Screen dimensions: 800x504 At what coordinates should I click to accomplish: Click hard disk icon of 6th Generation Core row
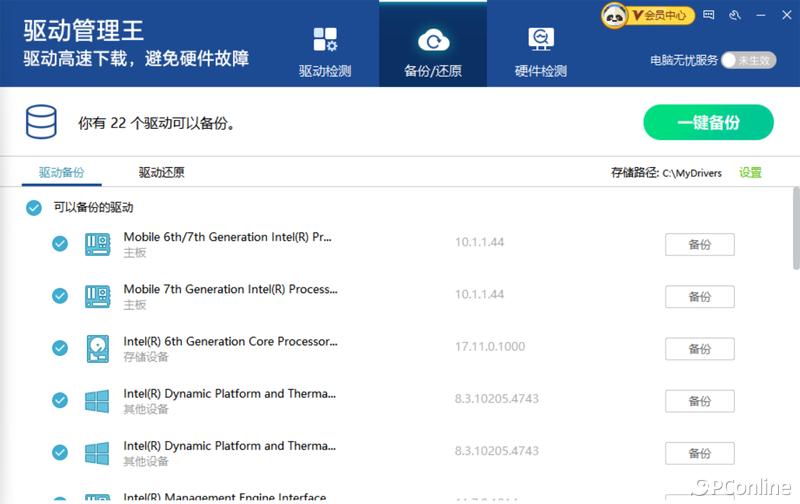click(97, 349)
